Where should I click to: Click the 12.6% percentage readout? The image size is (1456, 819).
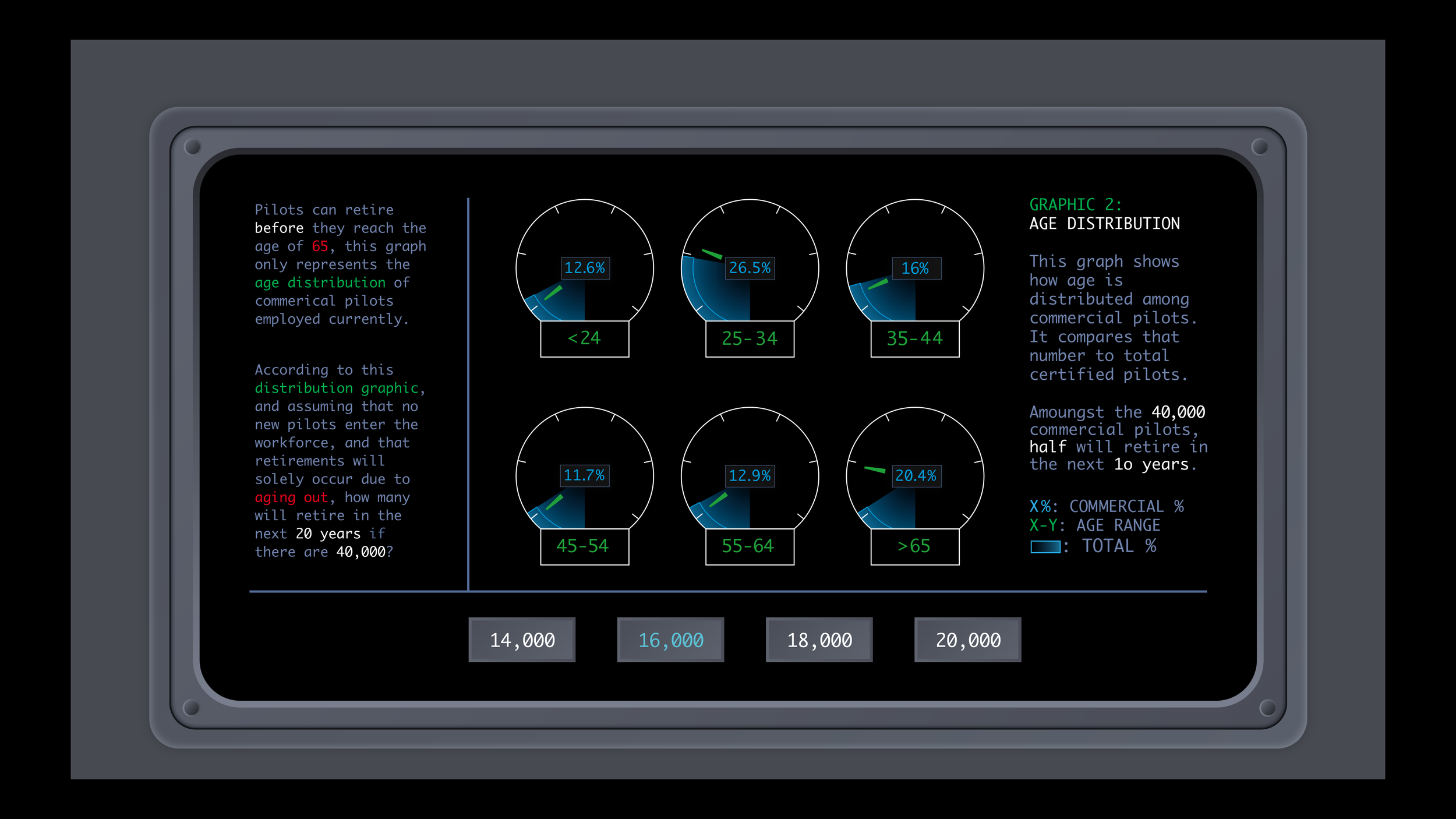[x=585, y=268]
